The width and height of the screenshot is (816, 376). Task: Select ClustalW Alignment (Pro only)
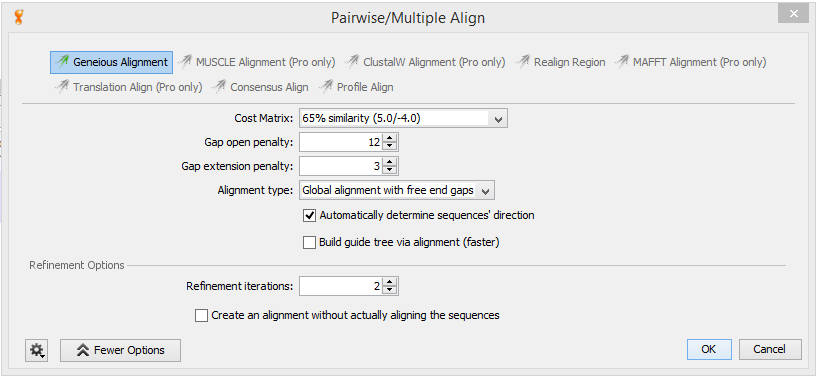(x=425, y=62)
